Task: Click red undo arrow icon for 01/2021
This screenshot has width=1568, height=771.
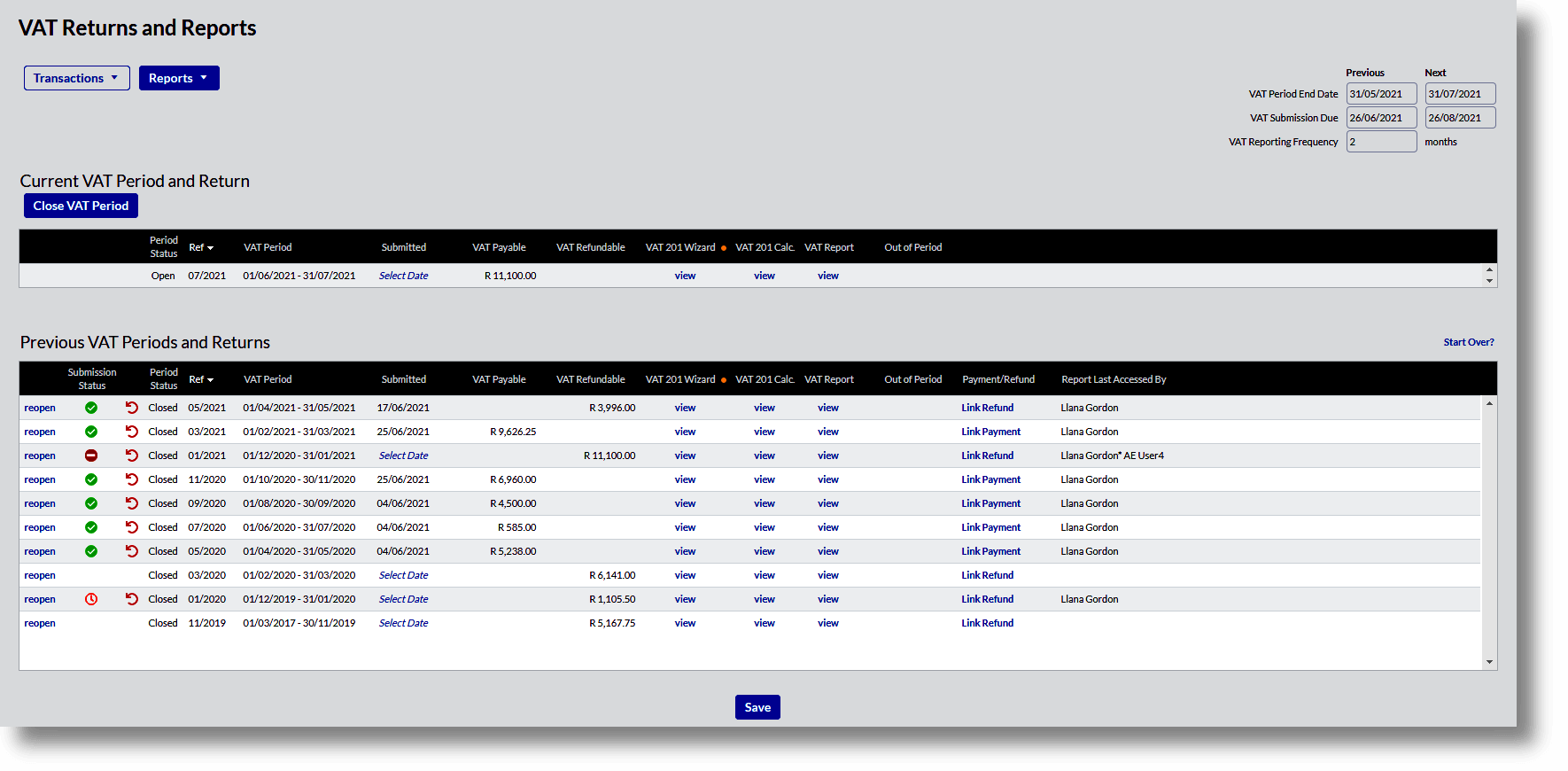Action: (132, 456)
